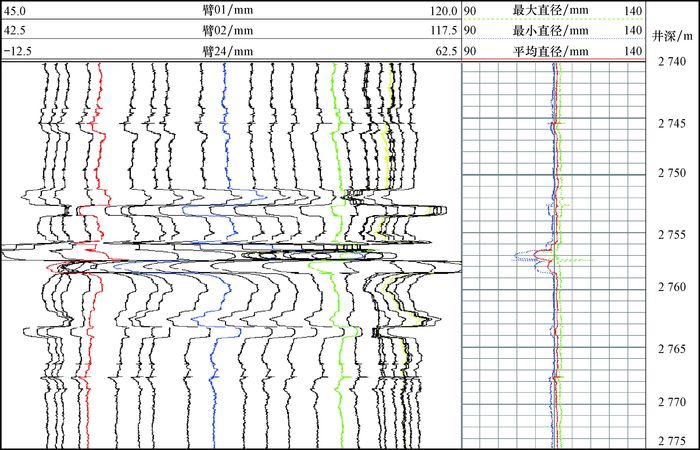700x450 pixels.
Task: Select the 42.5 minimum scale value
Action: [15, 30]
